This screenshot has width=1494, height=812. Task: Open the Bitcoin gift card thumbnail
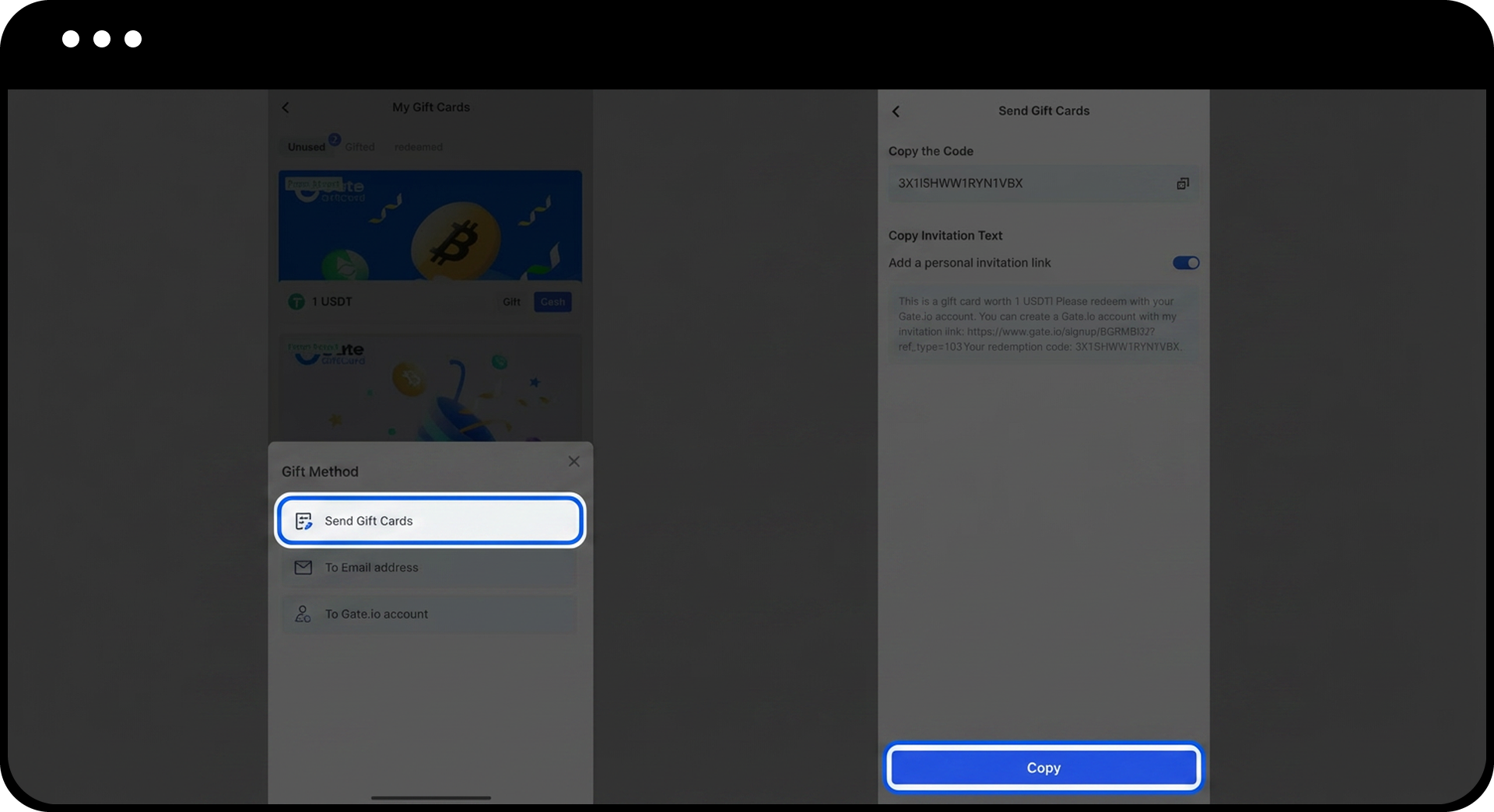click(430, 226)
